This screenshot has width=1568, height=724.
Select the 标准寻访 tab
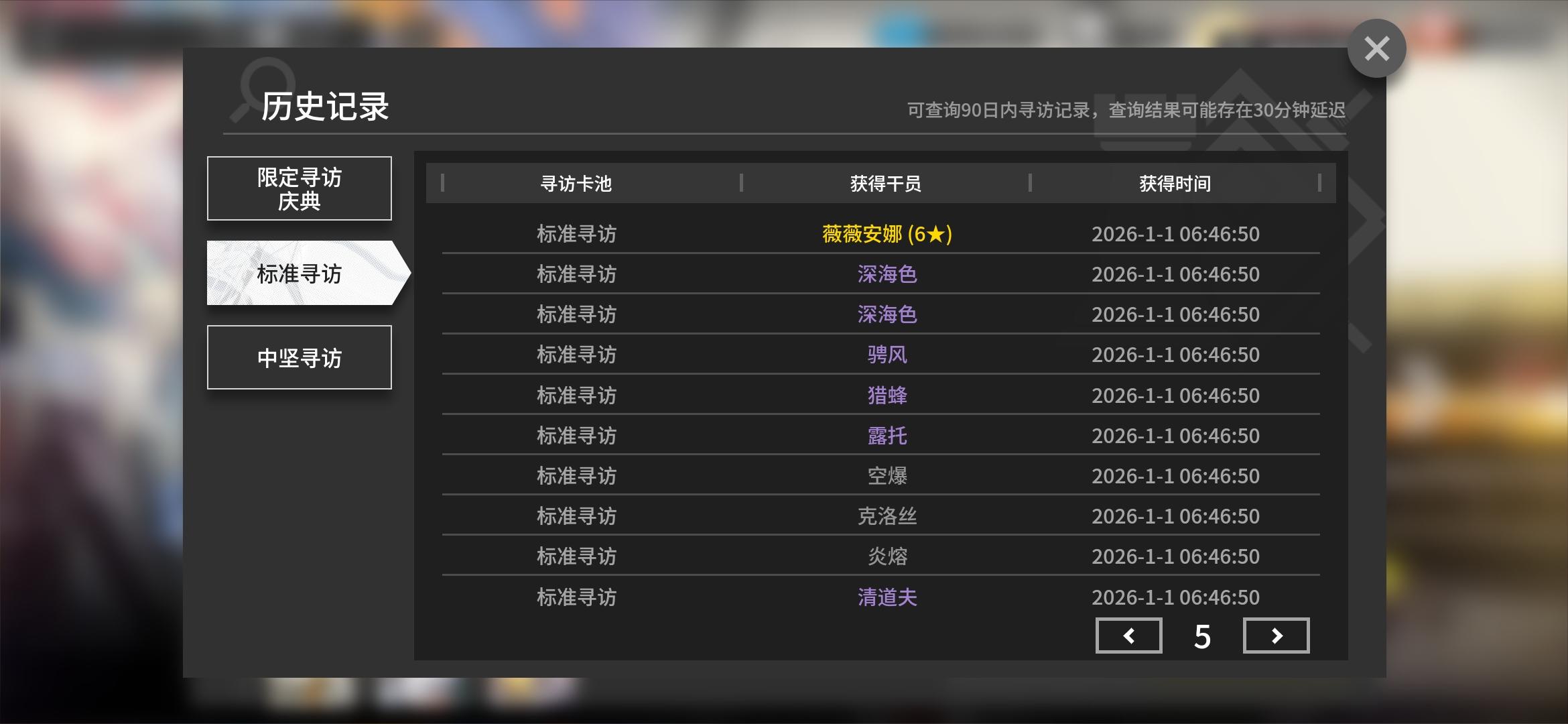(300, 274)
